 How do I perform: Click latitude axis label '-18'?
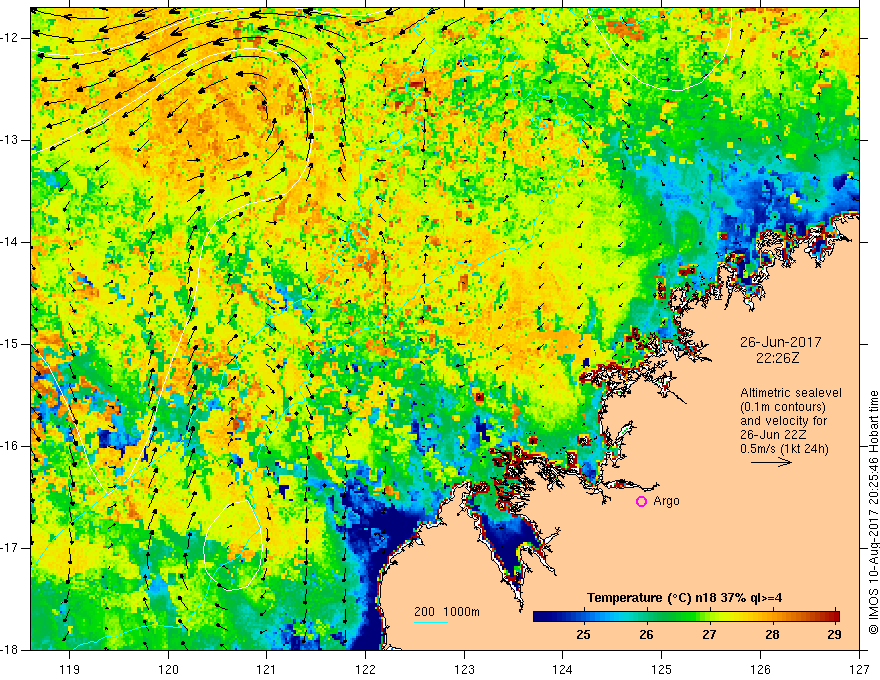[11, 650]
